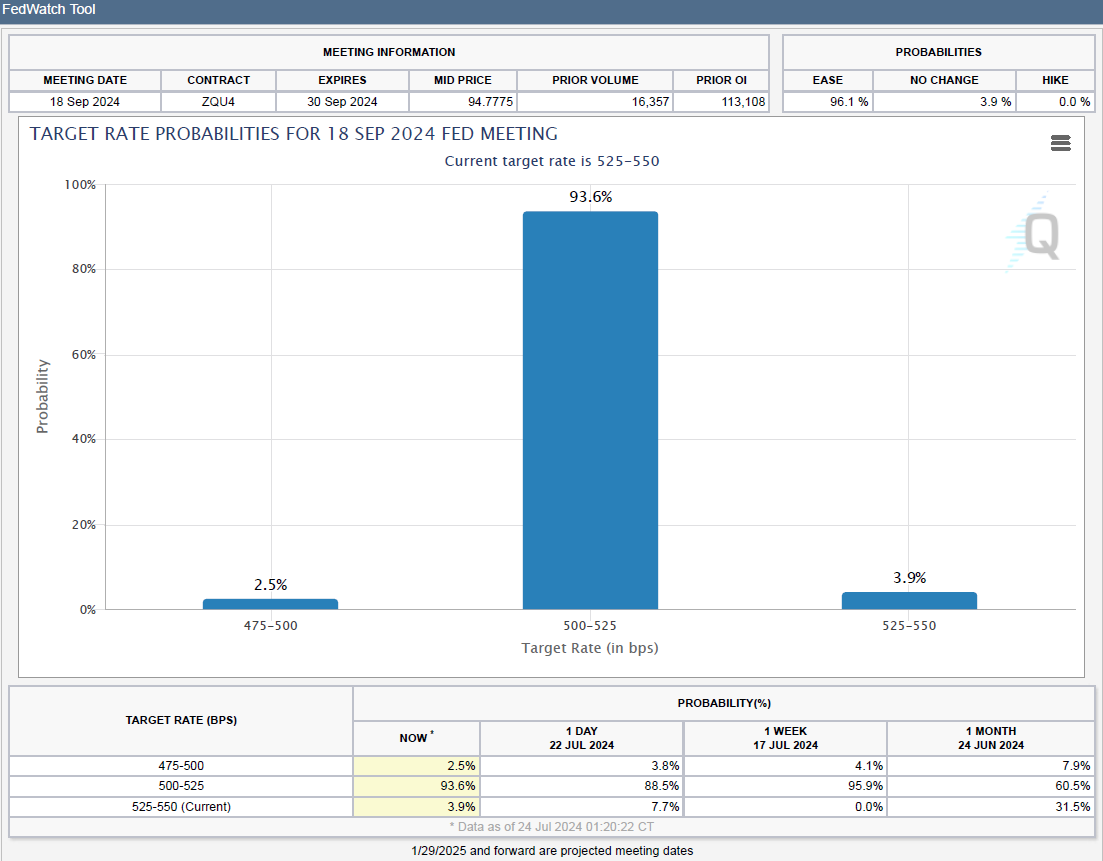Click the 30 Sep 2024 expiry cell

(x=342, y=102)
